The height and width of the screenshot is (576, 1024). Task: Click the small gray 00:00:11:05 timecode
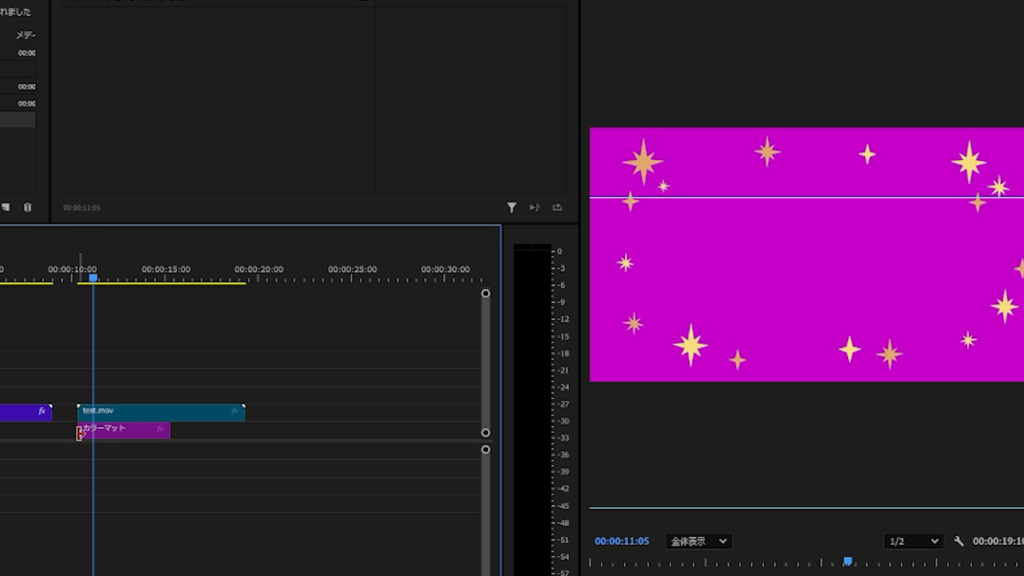(x=82, y=208)
